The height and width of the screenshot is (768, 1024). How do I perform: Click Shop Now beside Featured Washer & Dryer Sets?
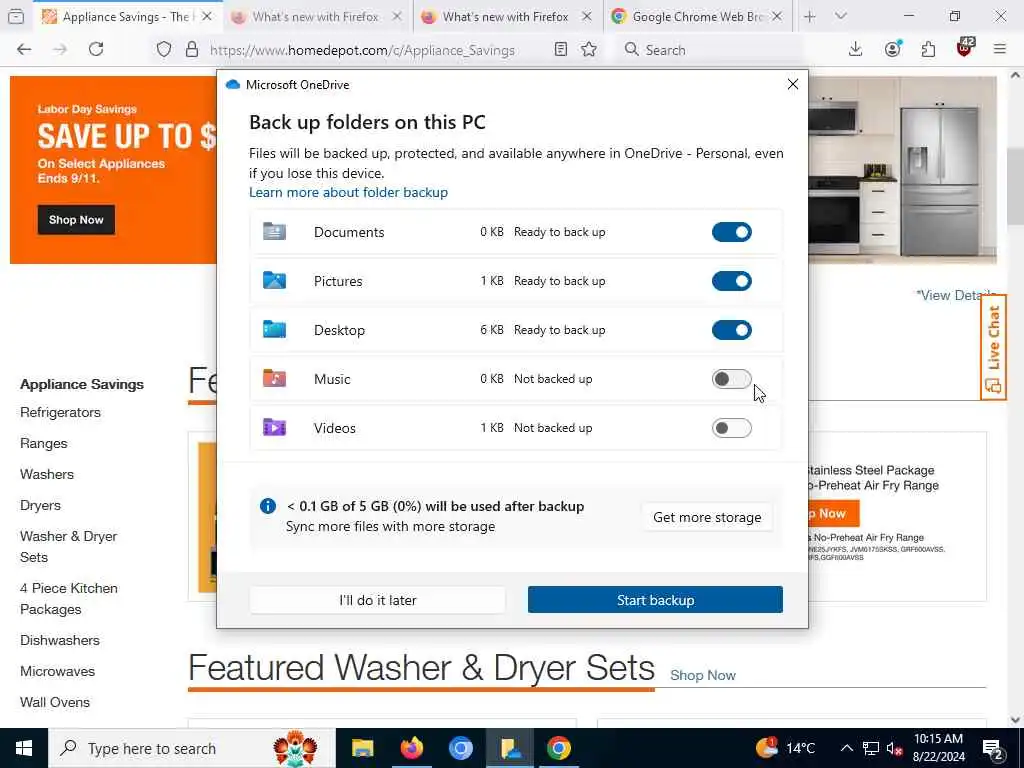pos(703,675)
